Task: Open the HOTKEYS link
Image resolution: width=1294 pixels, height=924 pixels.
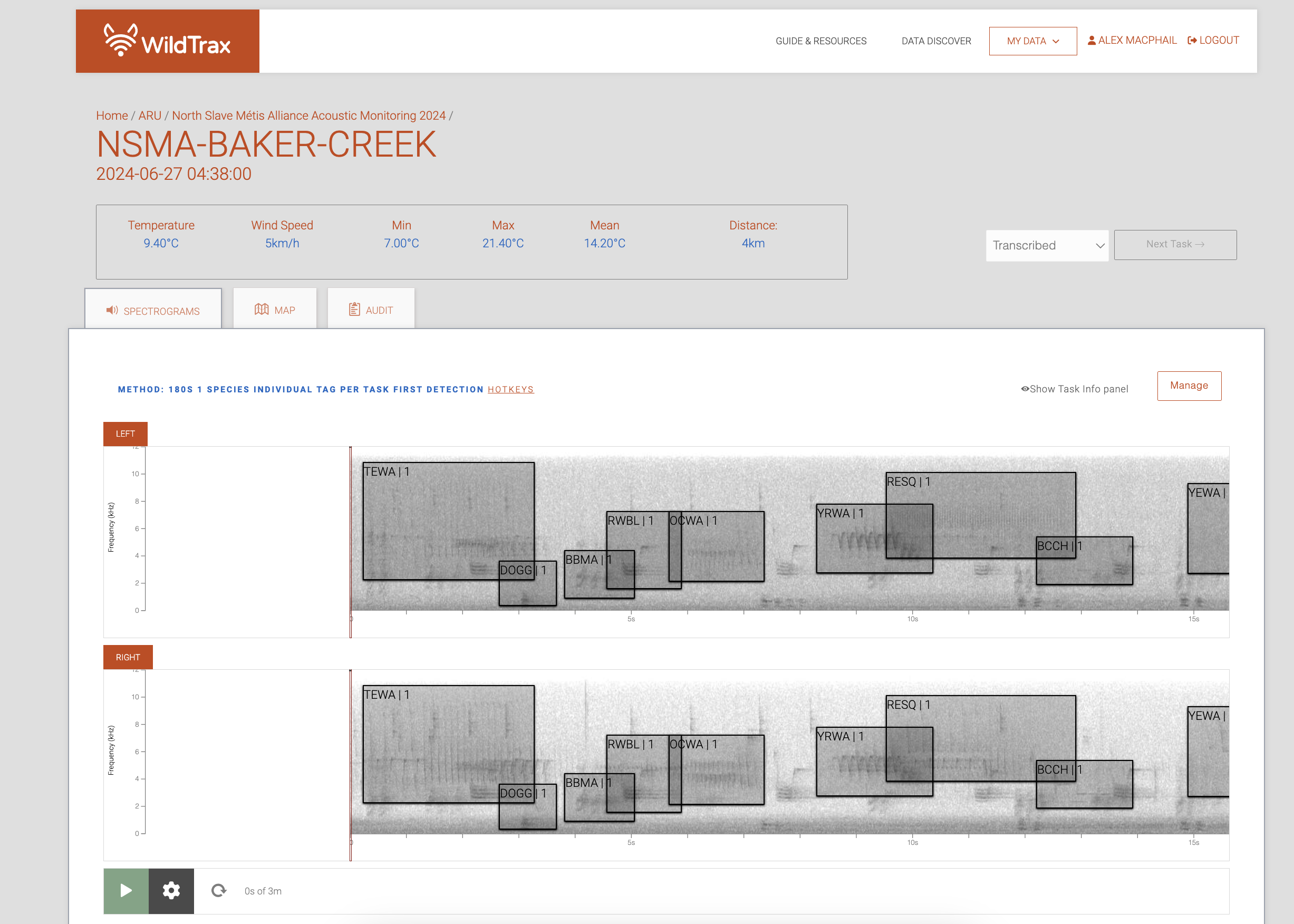Action: click(510, 390)
